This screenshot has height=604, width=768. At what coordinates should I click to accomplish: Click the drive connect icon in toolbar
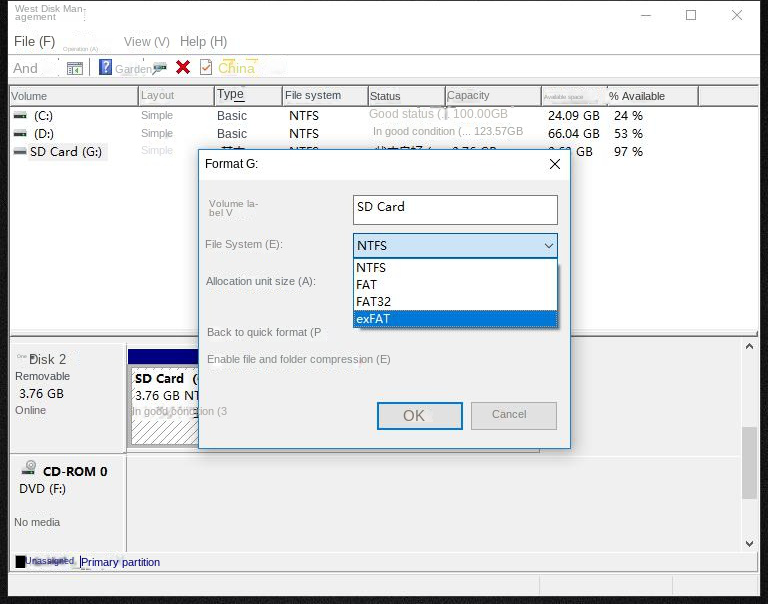click(160, 67)
